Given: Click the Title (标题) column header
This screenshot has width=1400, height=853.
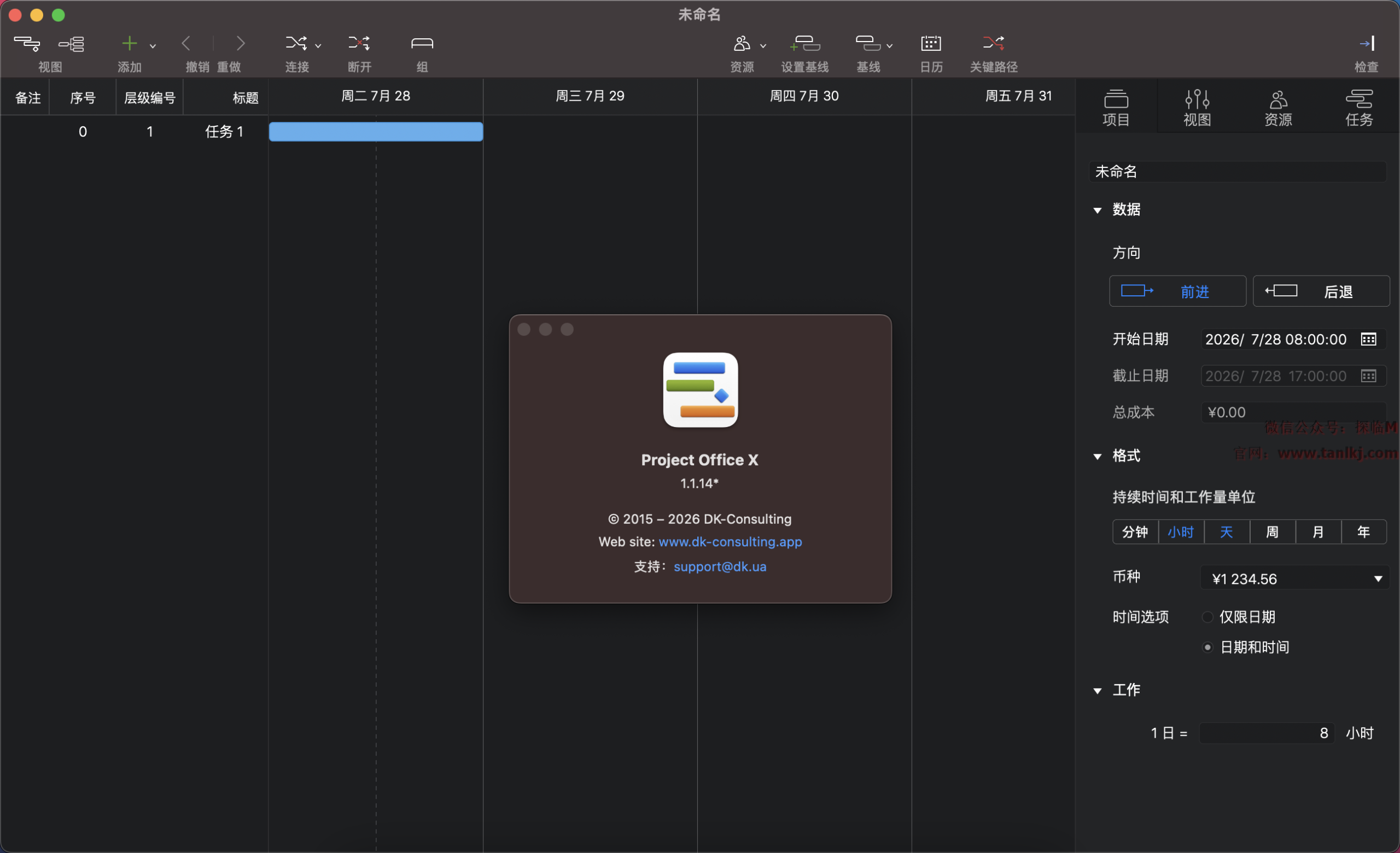Looking at the screenshot, I should coord(226,98).
